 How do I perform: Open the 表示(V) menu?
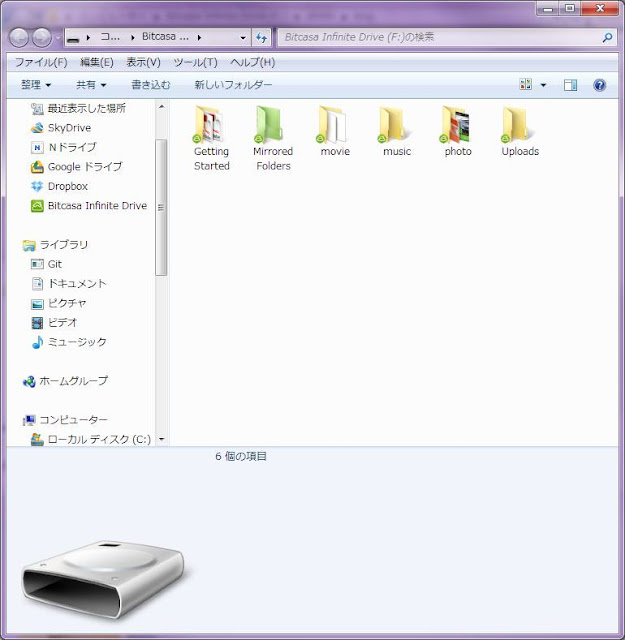point(143,62)
